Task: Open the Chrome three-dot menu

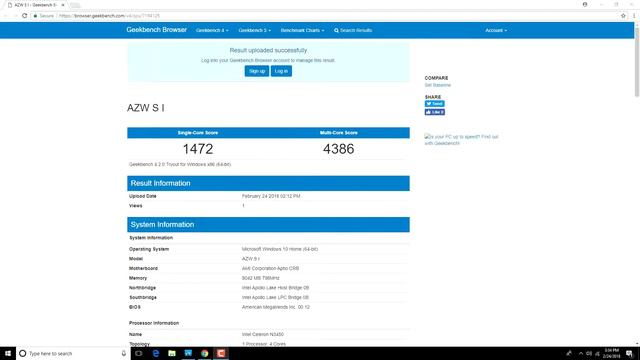Action: point(634,16)
